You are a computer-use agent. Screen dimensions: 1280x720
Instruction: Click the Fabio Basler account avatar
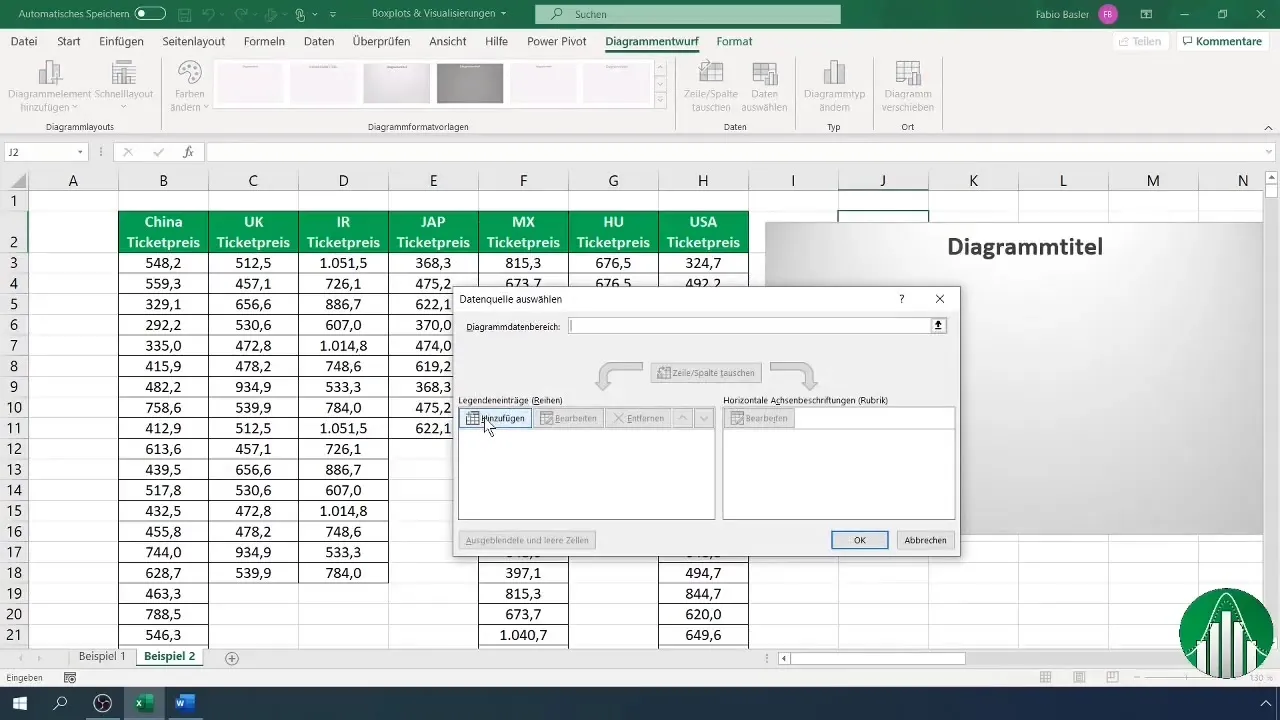pyautogui.click(x=1108, y=14)
